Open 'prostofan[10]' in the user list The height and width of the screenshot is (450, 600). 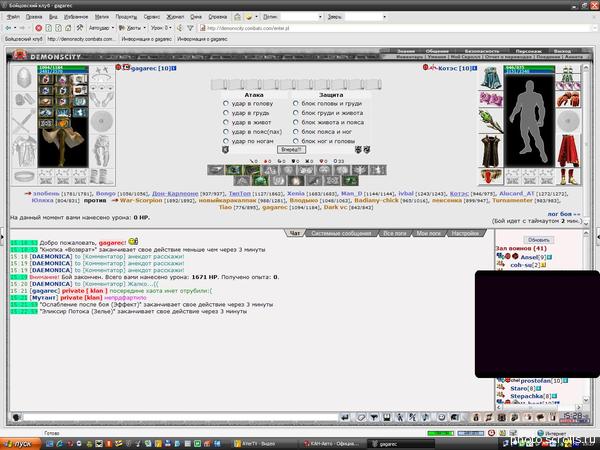click(541, 381)
